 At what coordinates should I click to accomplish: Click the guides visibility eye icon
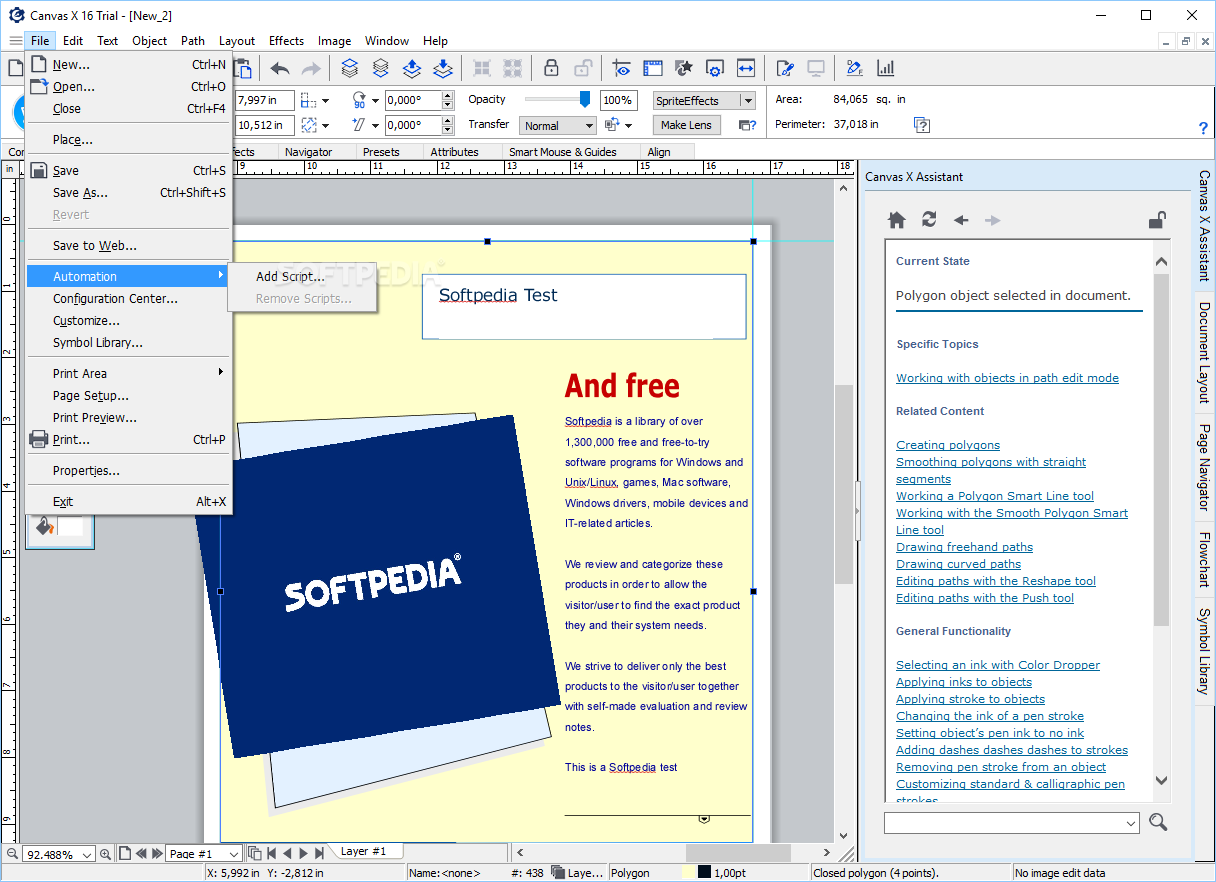pyautogui.click(x=622, y=68)
